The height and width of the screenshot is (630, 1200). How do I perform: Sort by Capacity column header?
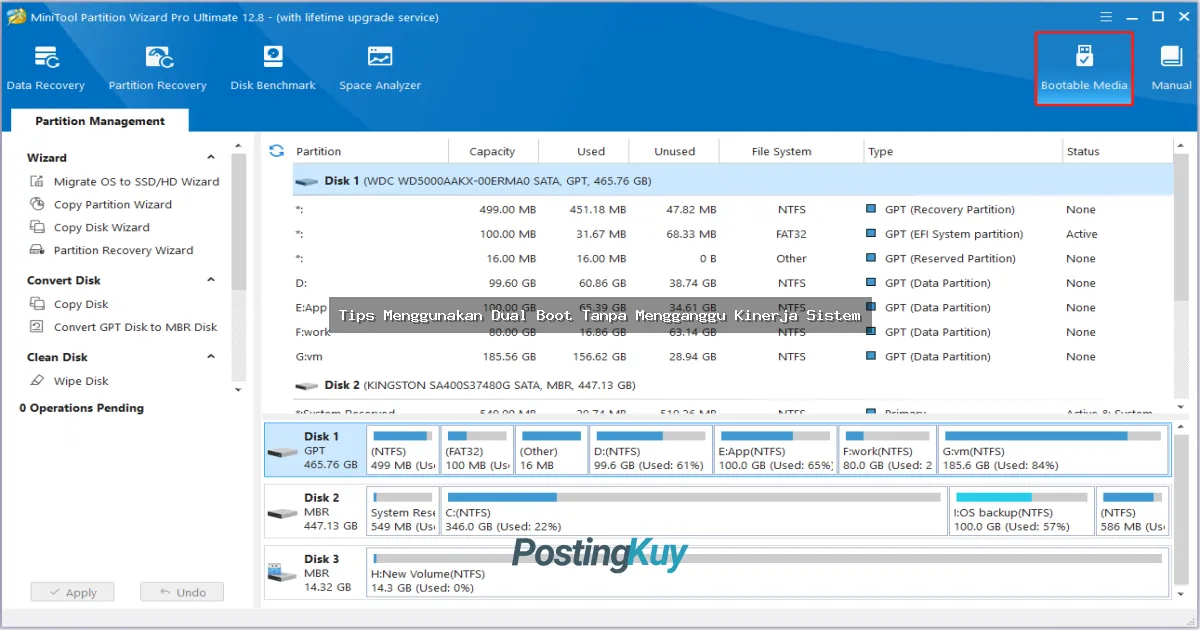(492, 152)
